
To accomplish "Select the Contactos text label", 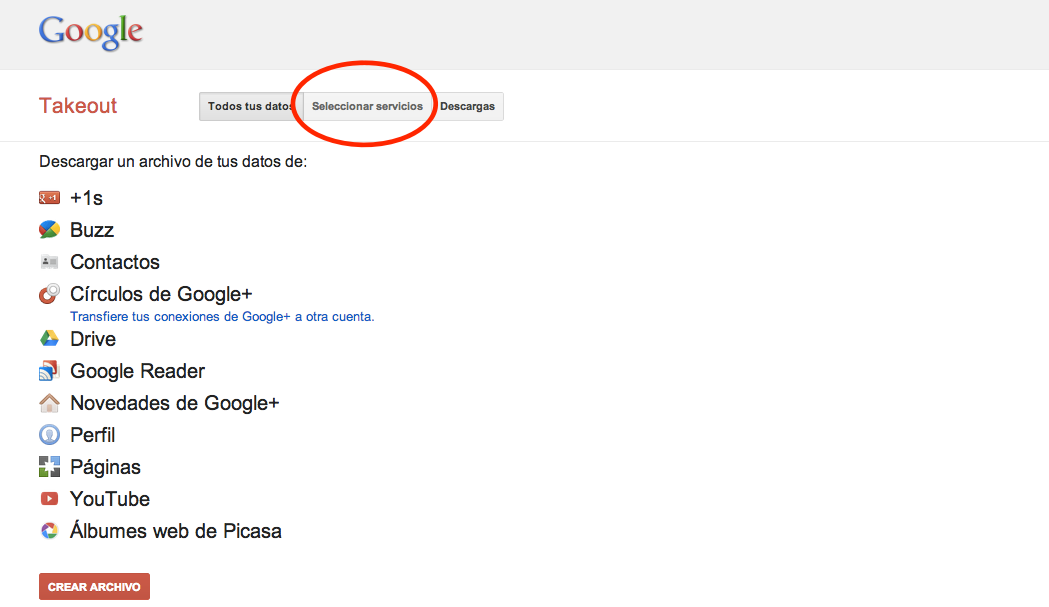I will tap(115, 262).
